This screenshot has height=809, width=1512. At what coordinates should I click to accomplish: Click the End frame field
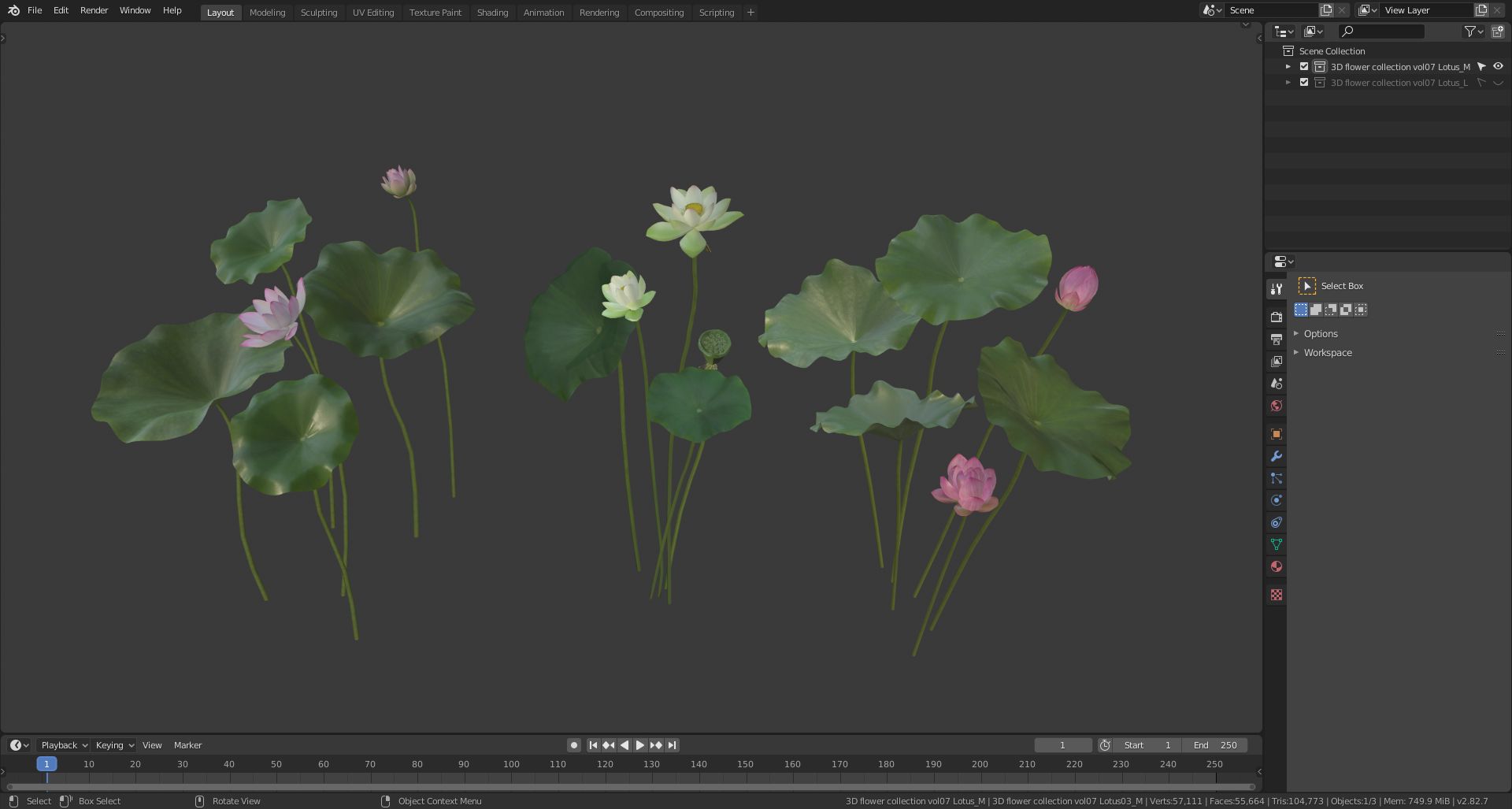(x=1214, y=745)
